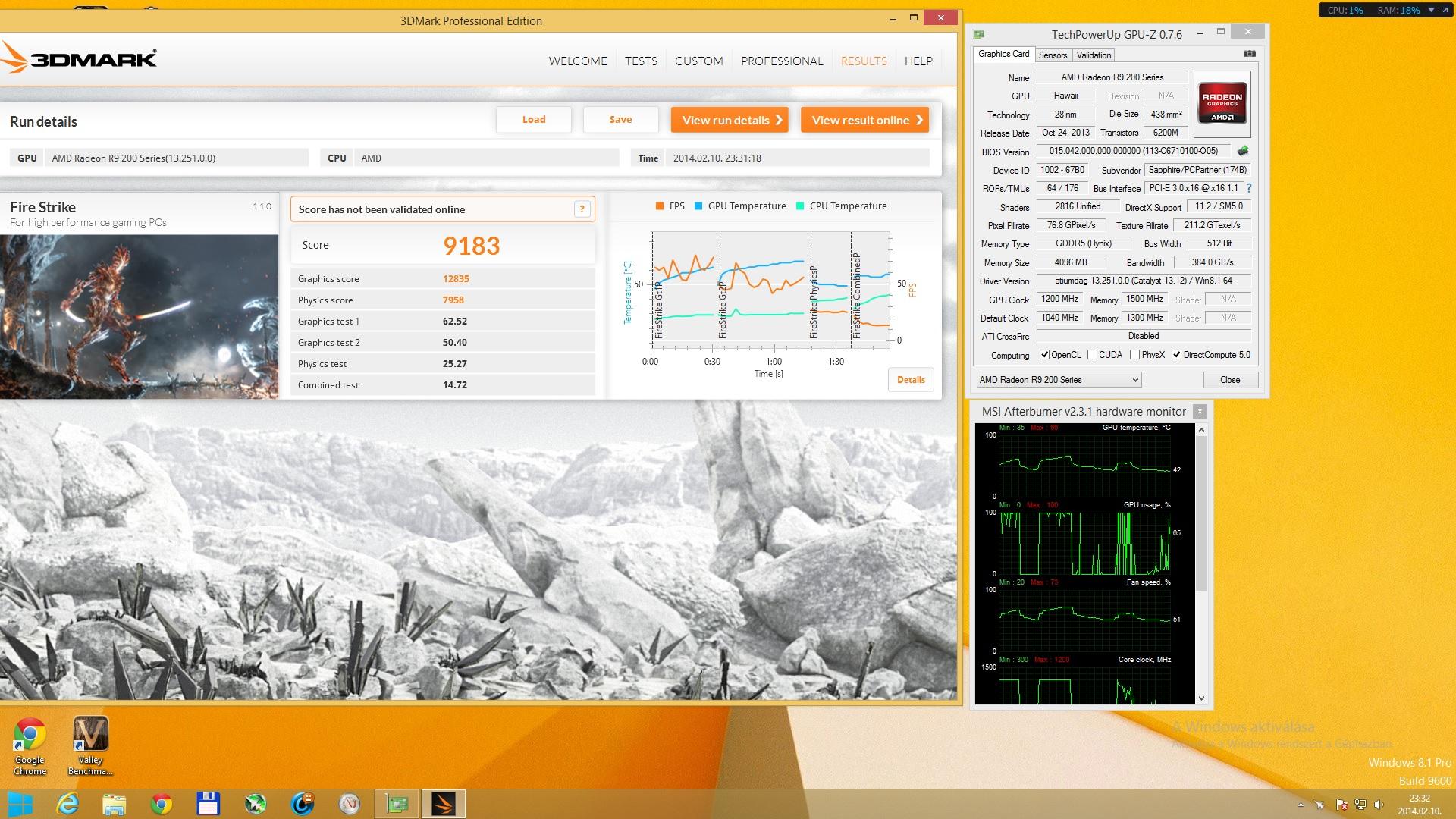The width and height of the screenshot is (1456, 819).
Task: Go to the WELCOME tab in 3DMark
Action: 578,61
